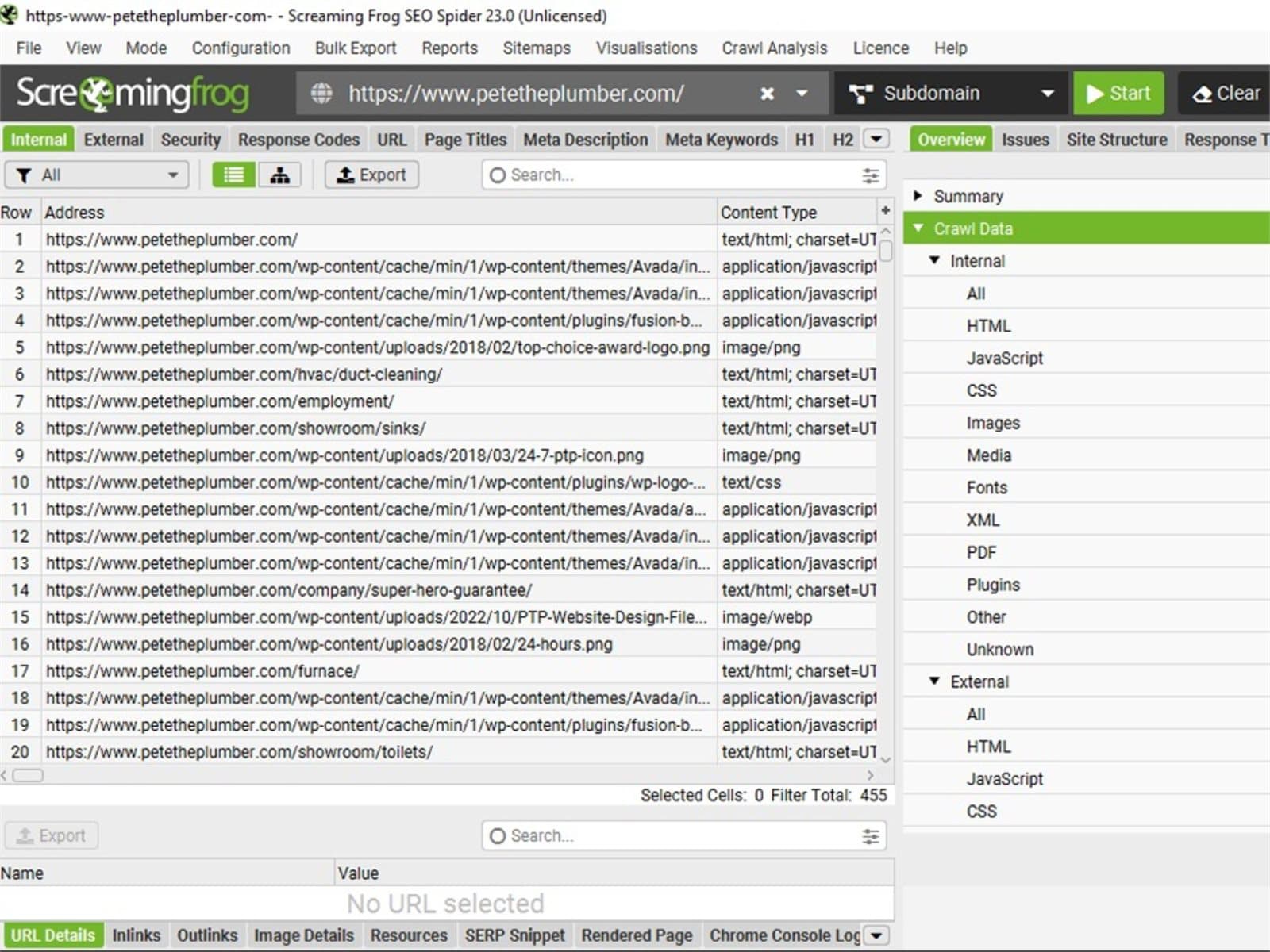Image resolution: width=1270 pixels, height=952 pixels.
Task: Open URL history dropdown arrow
Action: tap(802, 94)
